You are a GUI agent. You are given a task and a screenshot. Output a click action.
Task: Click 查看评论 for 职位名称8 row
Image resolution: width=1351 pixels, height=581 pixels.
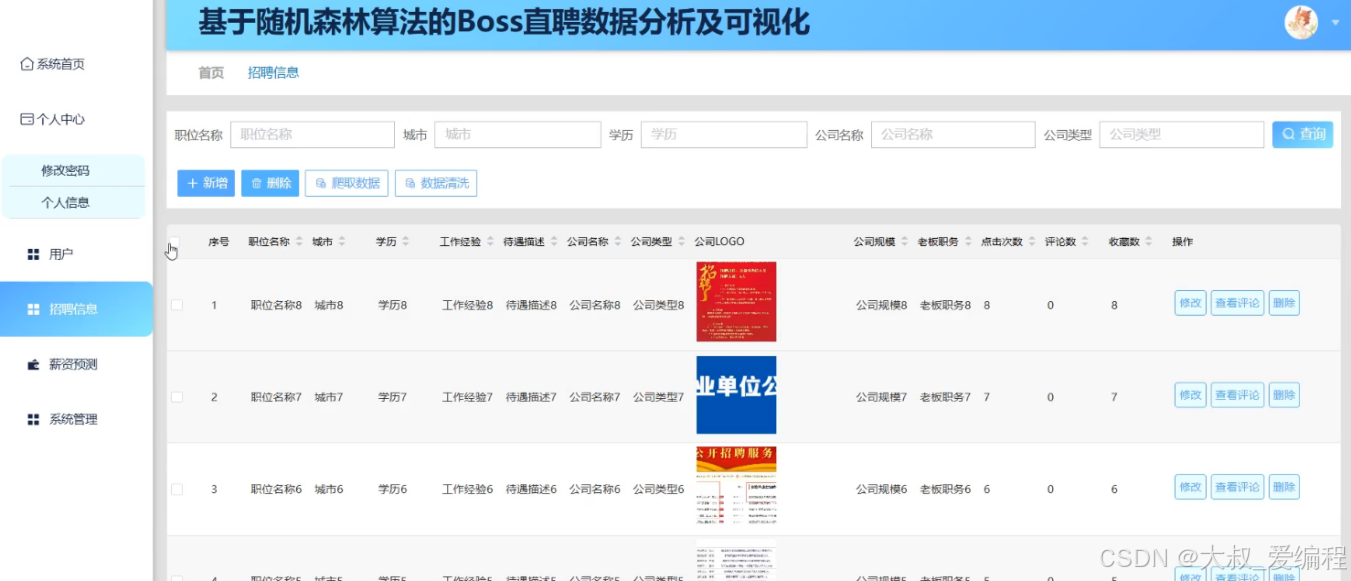click(x=1237, y=303)
